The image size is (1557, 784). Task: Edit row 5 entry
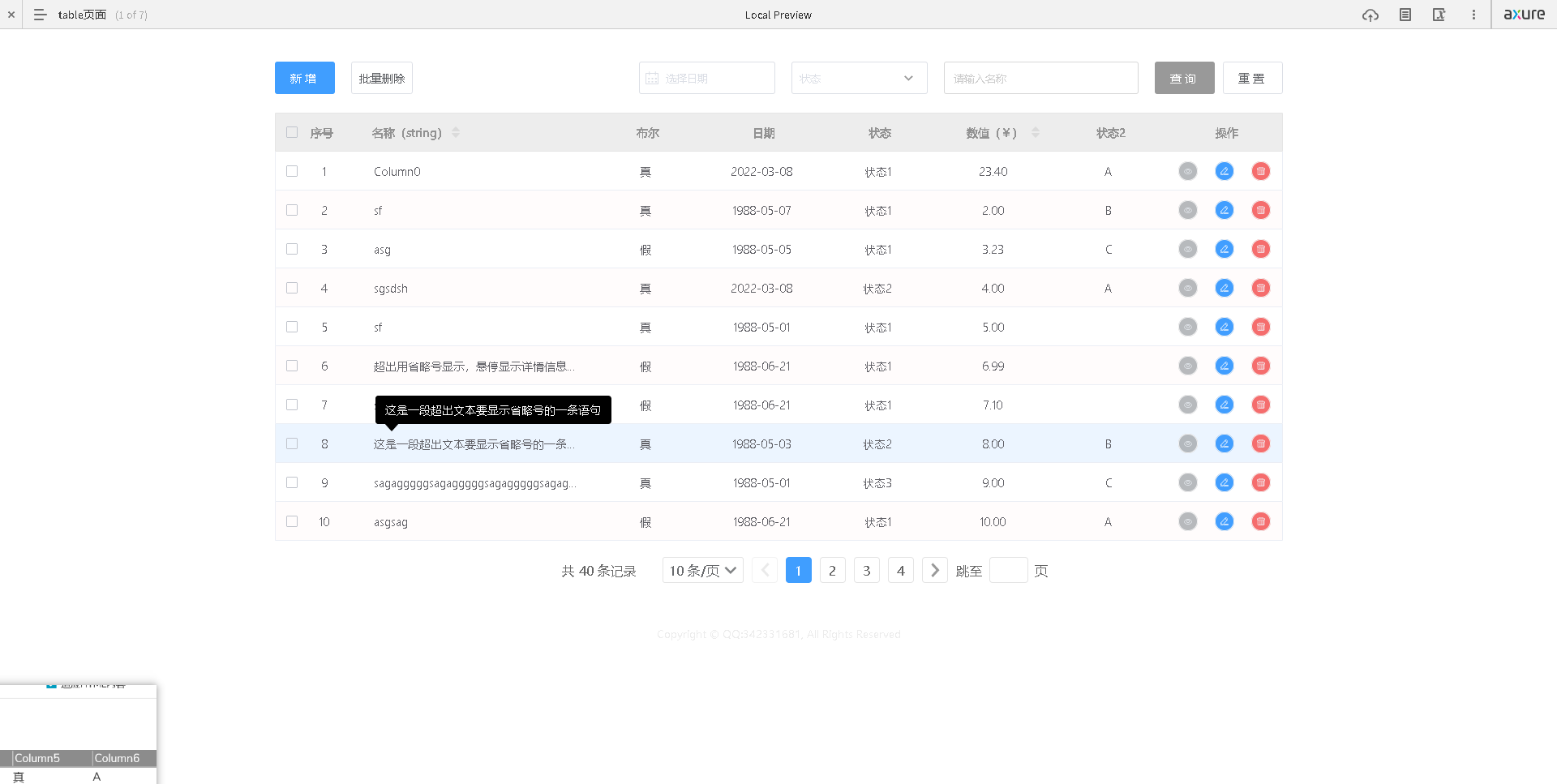(1225, 327)
